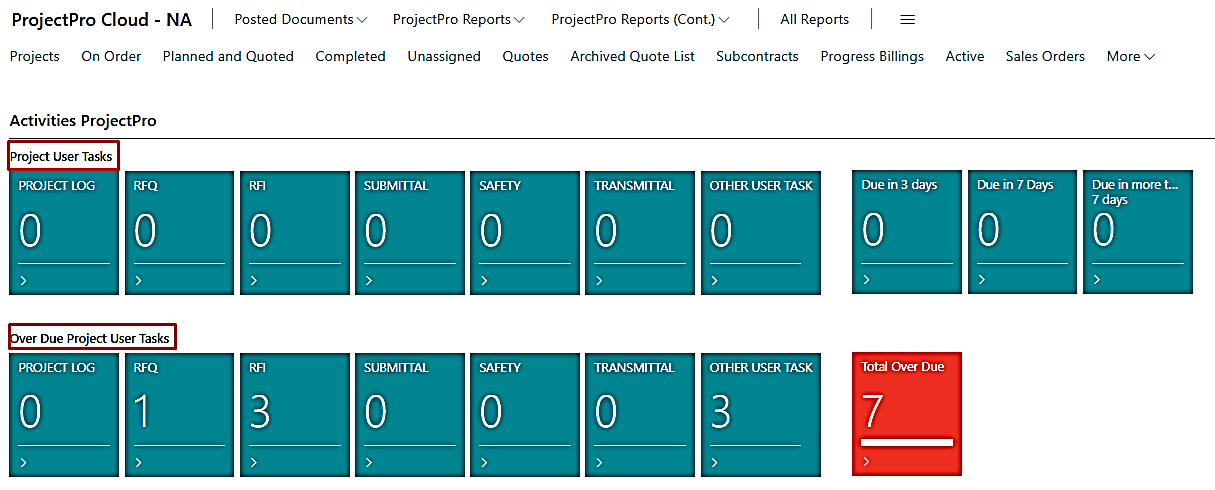
Task: Open the Quotes list
Action: [525, 57]
